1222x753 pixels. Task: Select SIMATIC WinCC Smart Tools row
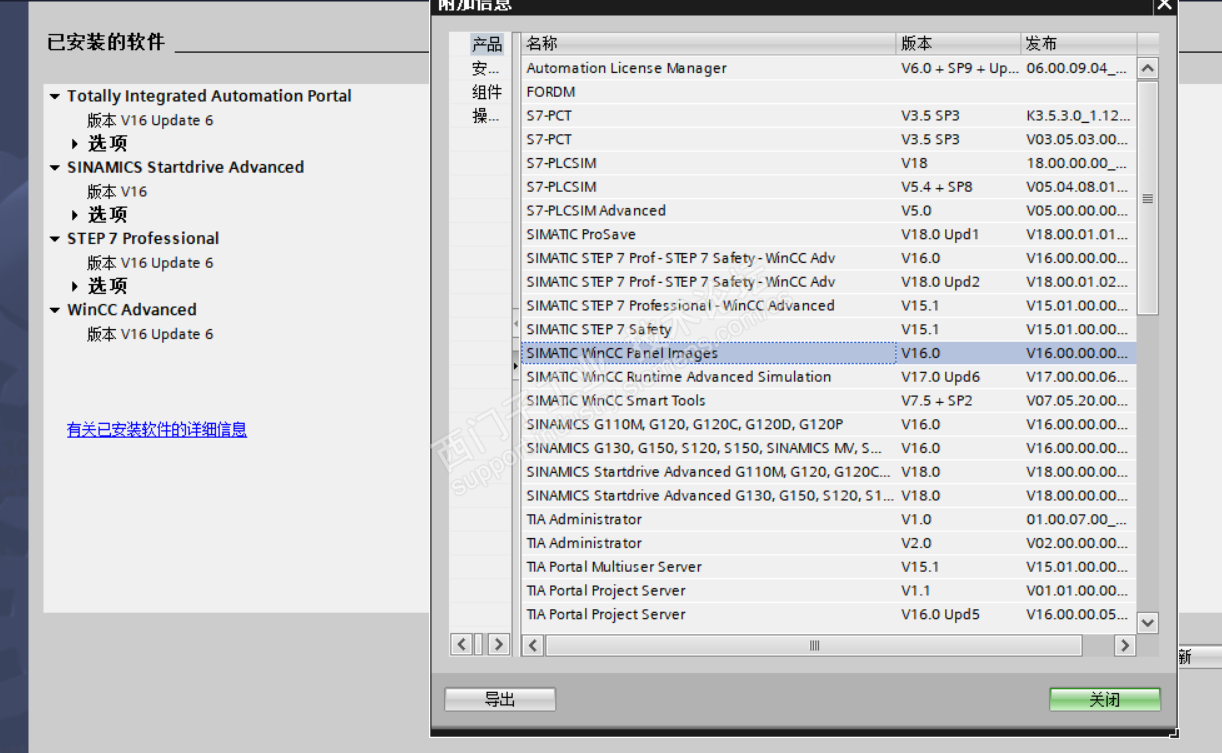pos(828,401)
